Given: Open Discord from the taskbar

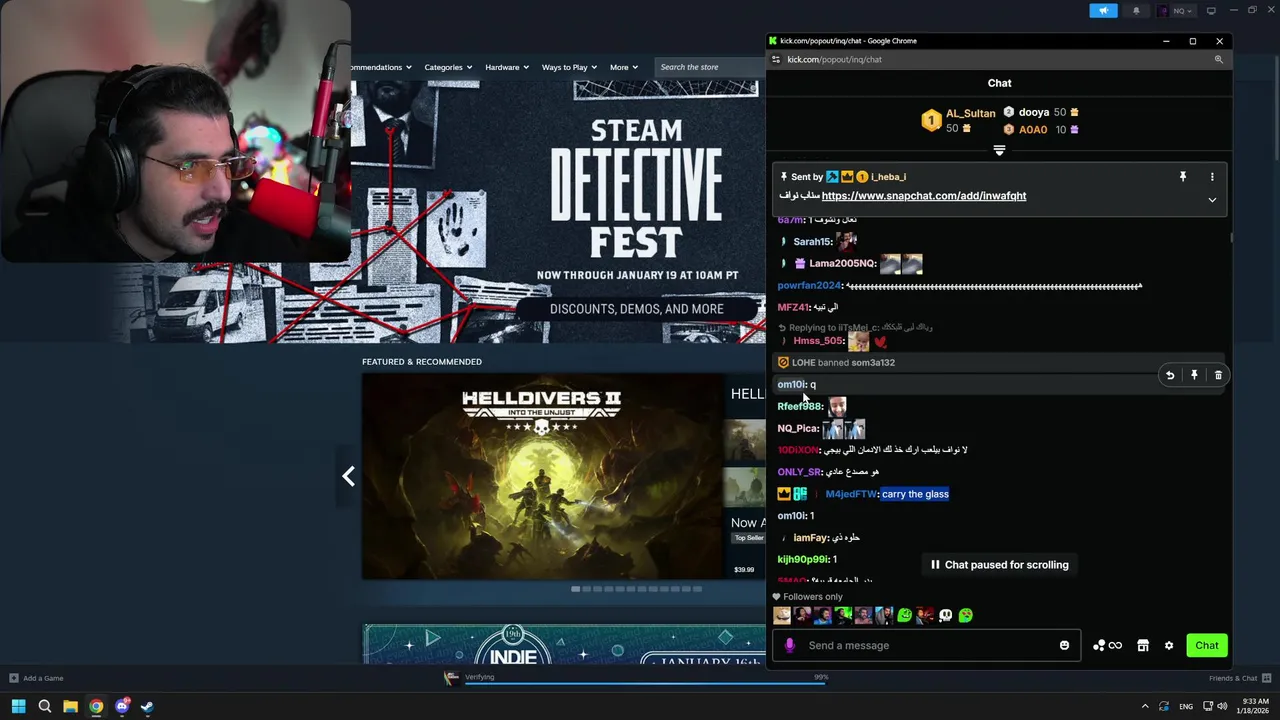Looking at the screenshot, I should click(x=122, y=706).
